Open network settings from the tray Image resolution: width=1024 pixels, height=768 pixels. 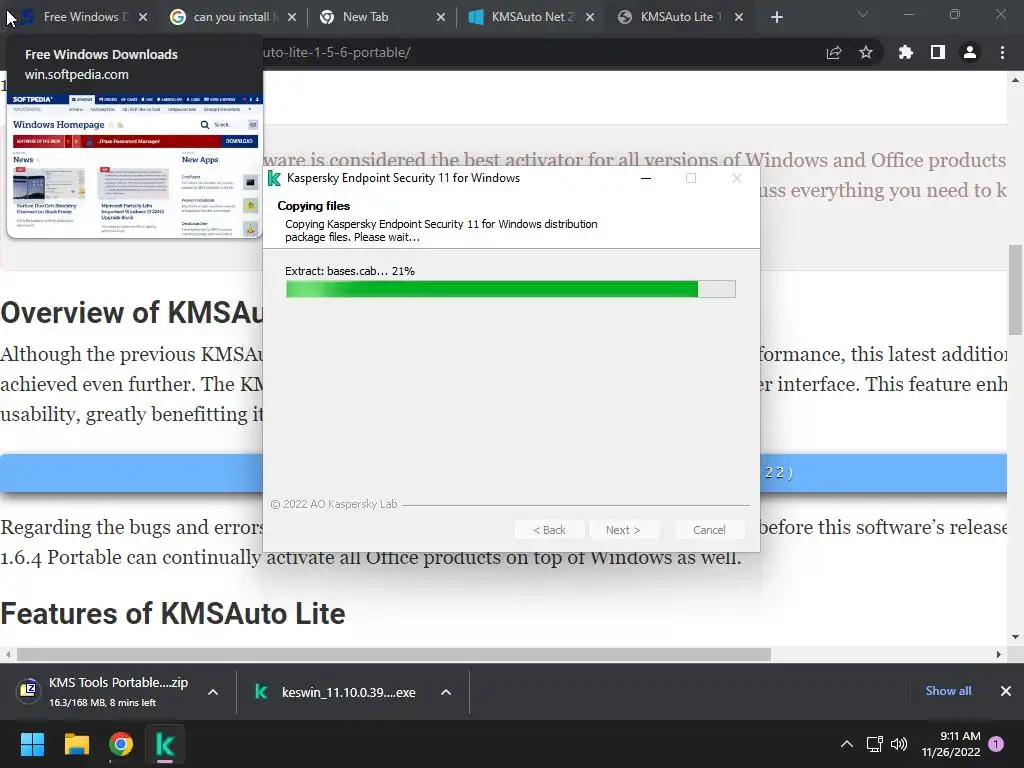click(874, 744)
